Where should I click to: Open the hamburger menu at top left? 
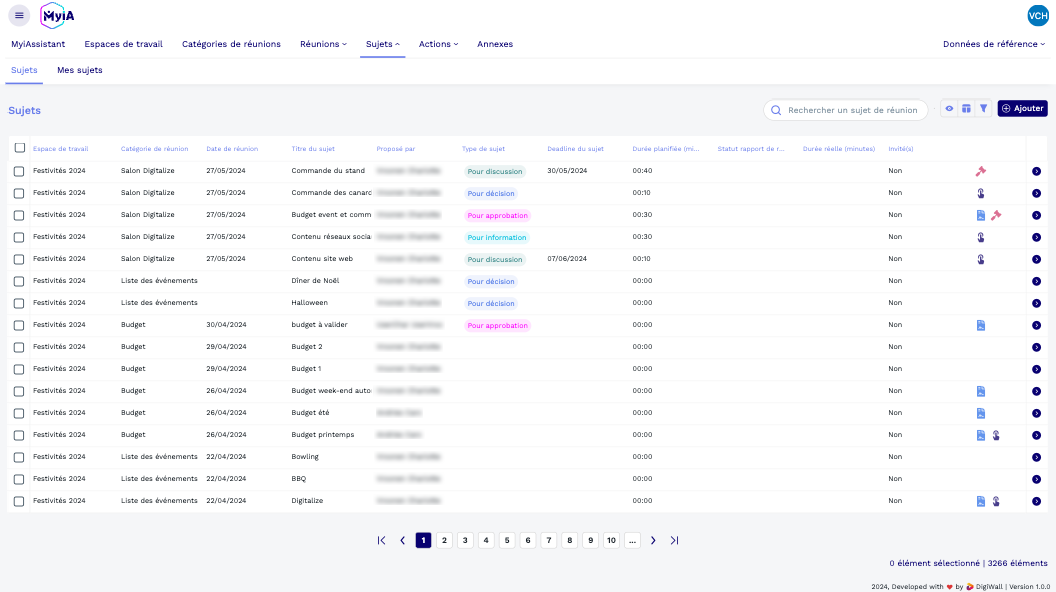point(19,15)
